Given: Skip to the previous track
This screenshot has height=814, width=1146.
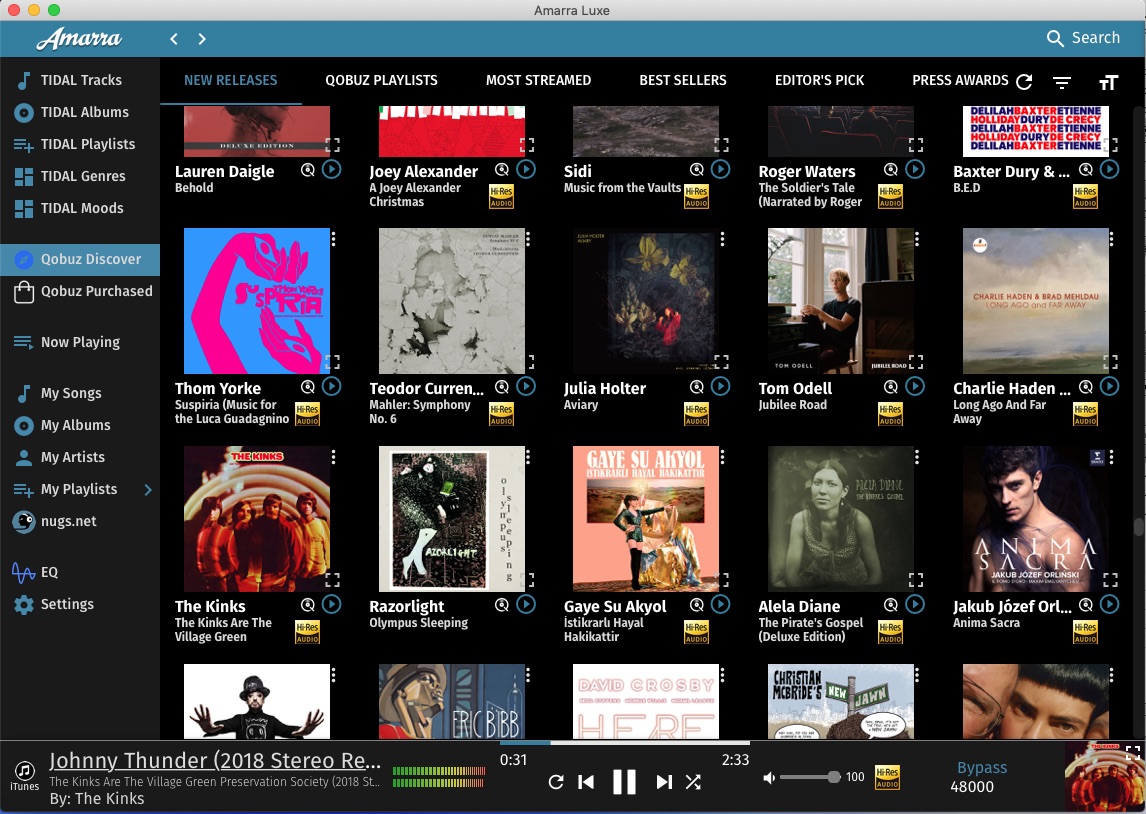Looking at the screenshot, I should click(x=586, y=782).
